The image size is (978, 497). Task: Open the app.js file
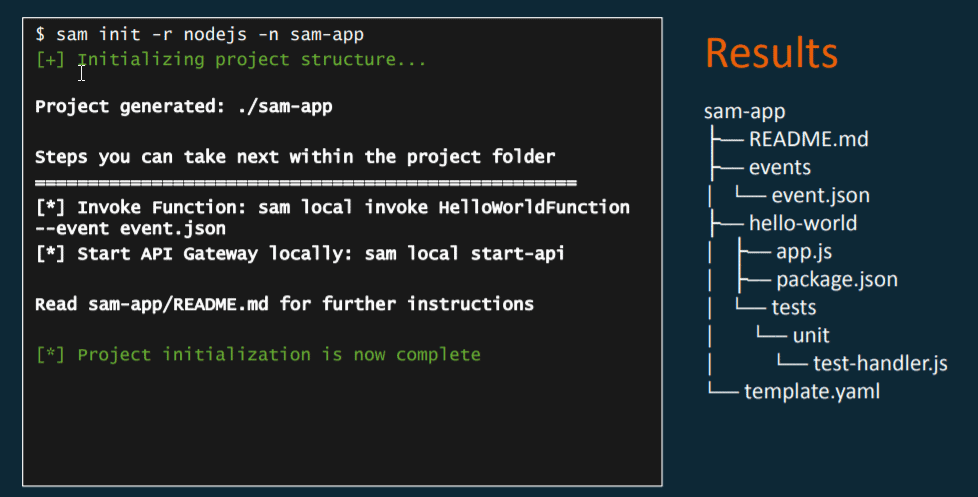[802, 251]
